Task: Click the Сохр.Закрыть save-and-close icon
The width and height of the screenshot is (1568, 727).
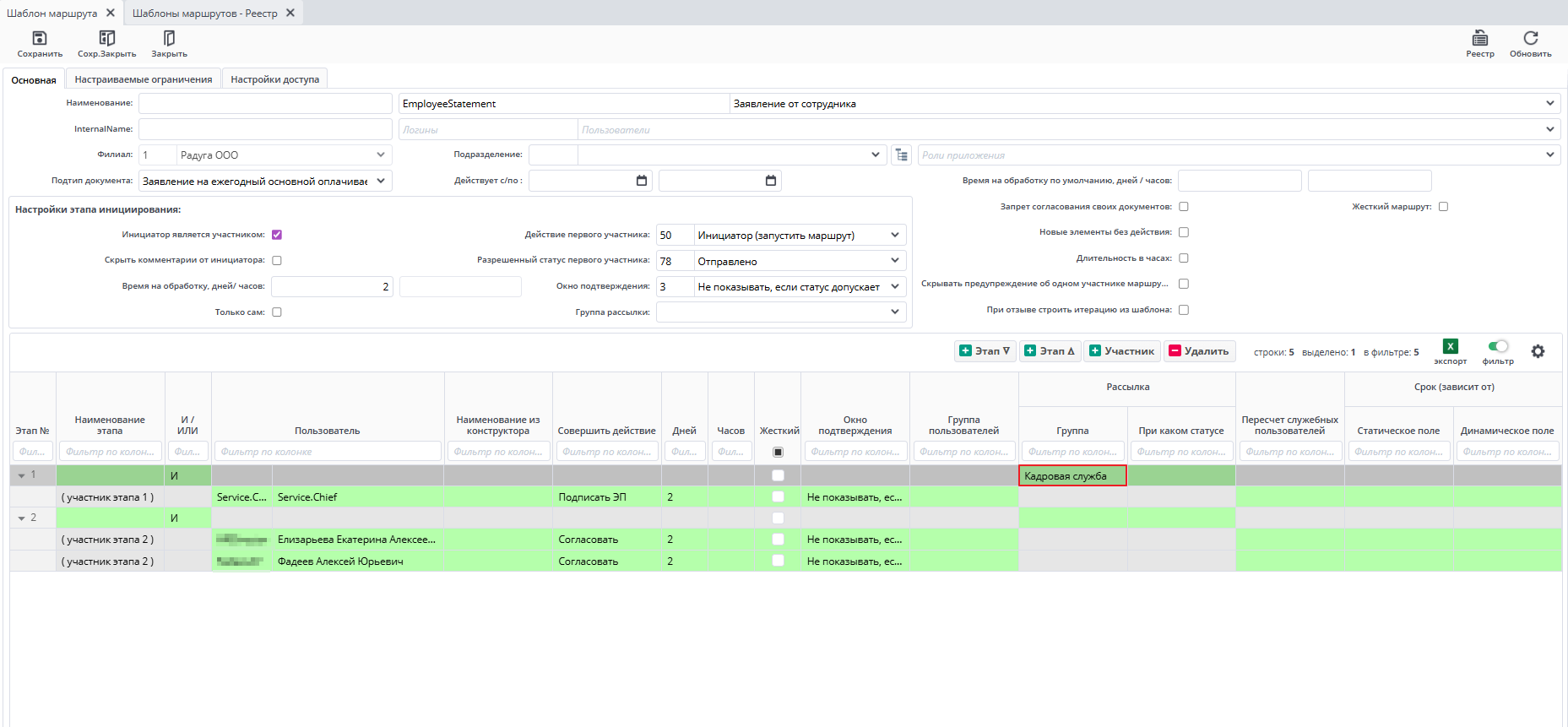Action: [x=106, y=39]
